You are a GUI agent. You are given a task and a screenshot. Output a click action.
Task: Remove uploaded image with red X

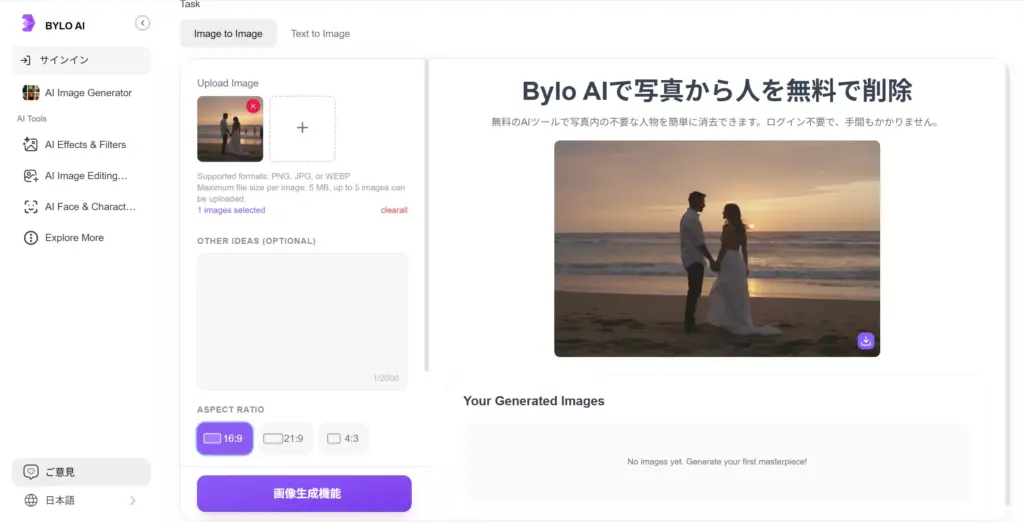[253, 106]
